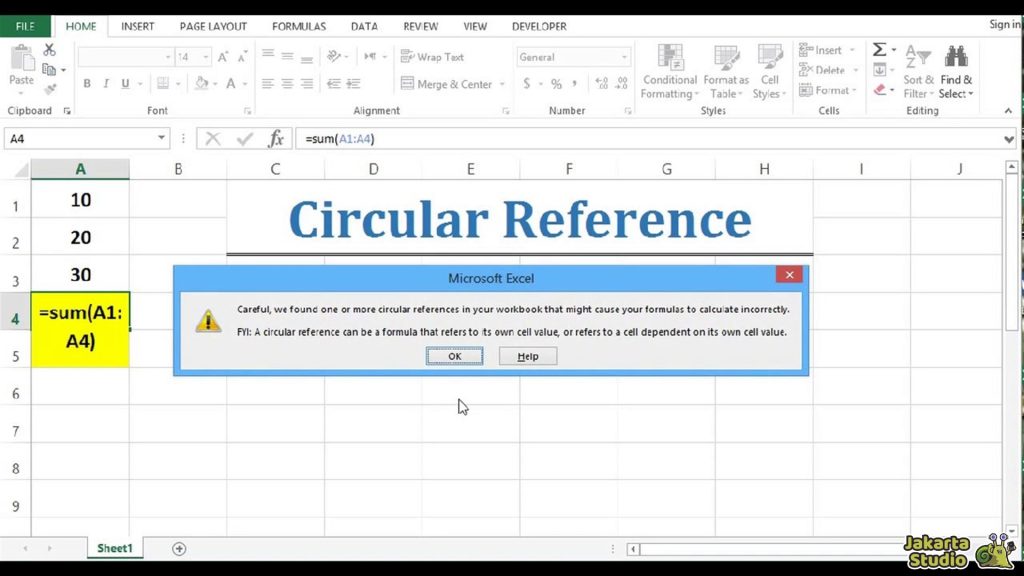1024x576 pixels.
Task: Switch to the DEVELOPER tab
Action: 539,26
